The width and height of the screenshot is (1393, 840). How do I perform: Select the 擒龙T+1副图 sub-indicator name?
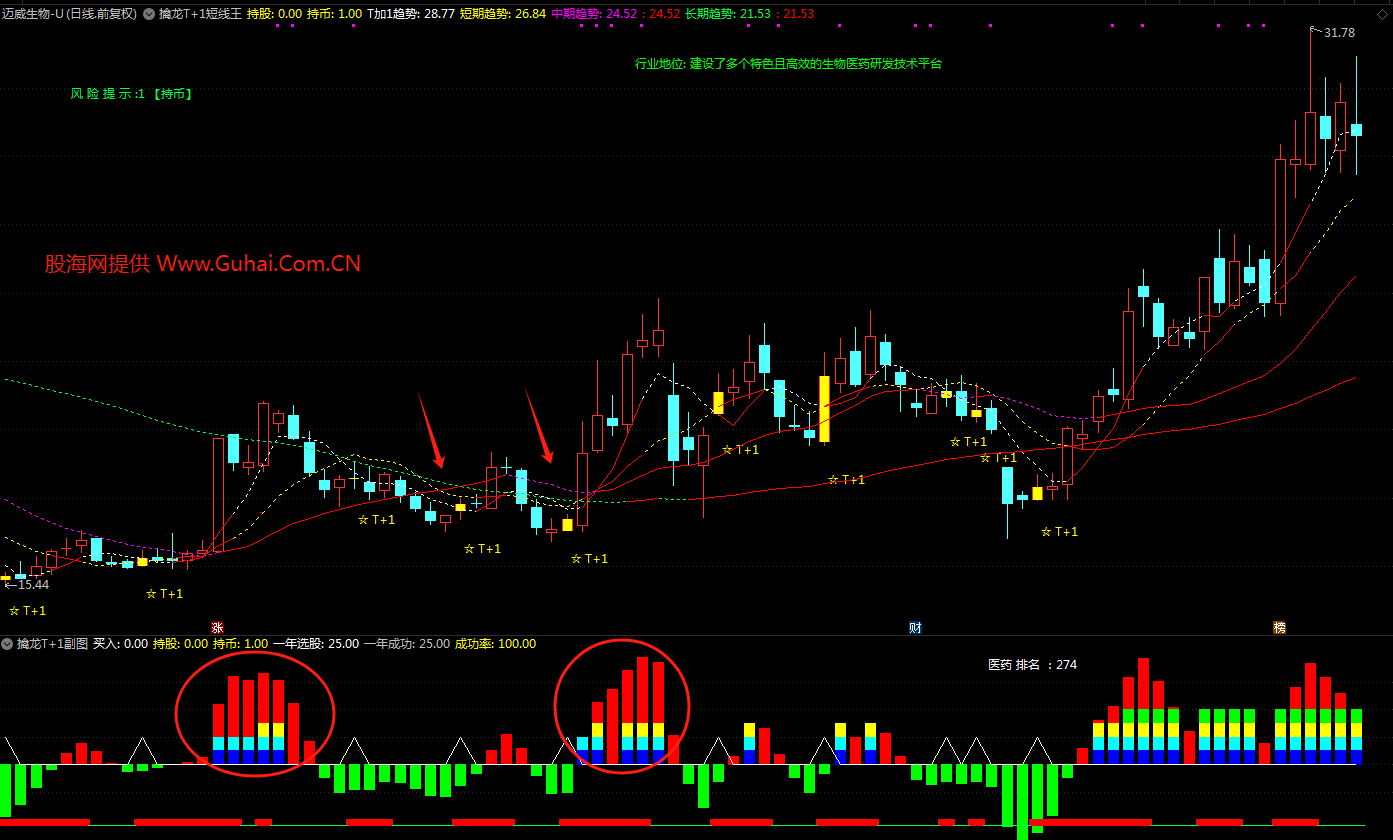click(53, 644)
